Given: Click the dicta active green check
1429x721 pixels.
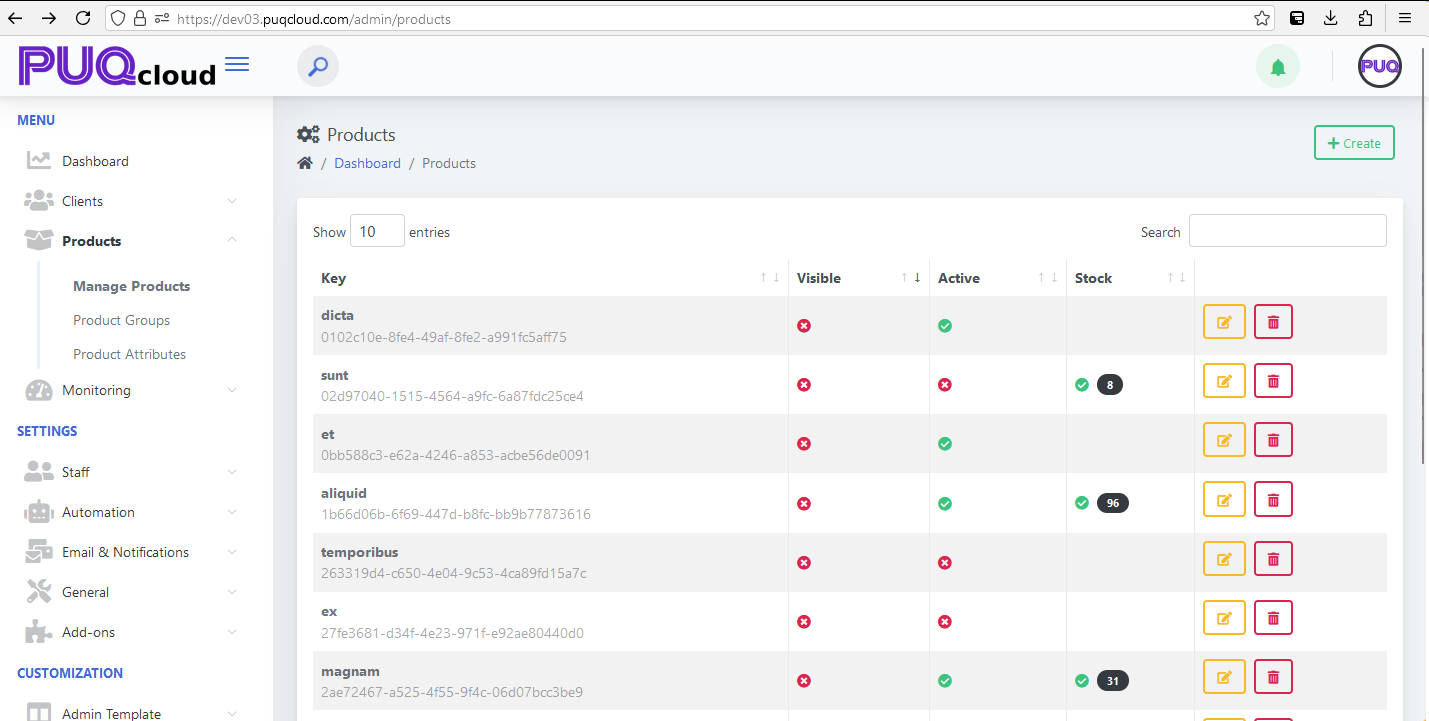Looking at the screenshot, I should (945, 325).
